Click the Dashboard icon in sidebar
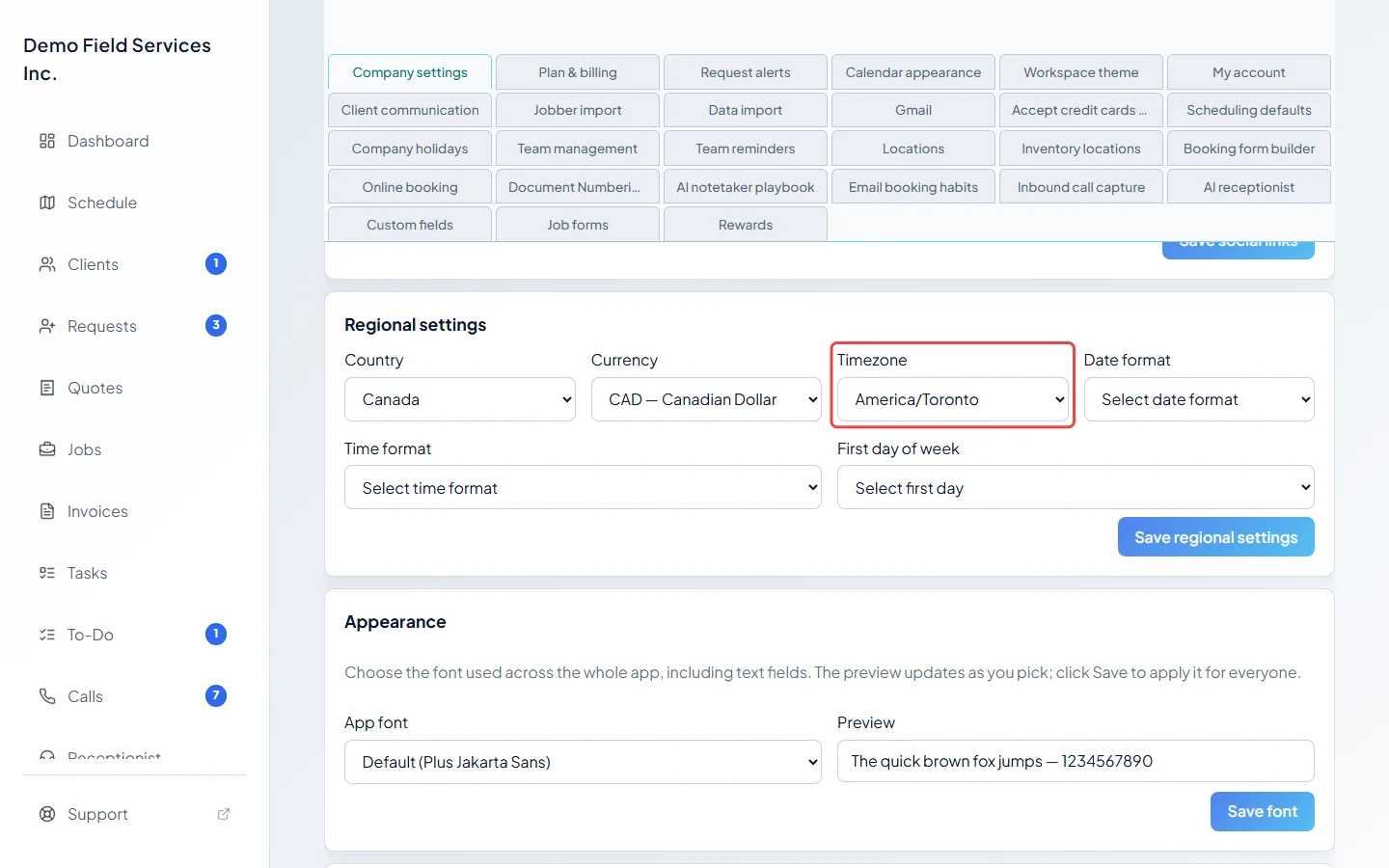1389x868 pixels. point(47,141)
